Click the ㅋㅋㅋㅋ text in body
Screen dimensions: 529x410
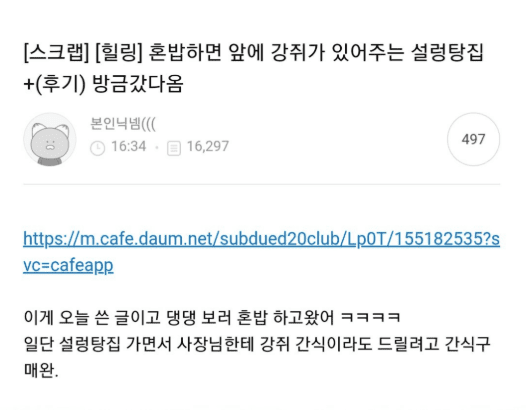point(371,318)
